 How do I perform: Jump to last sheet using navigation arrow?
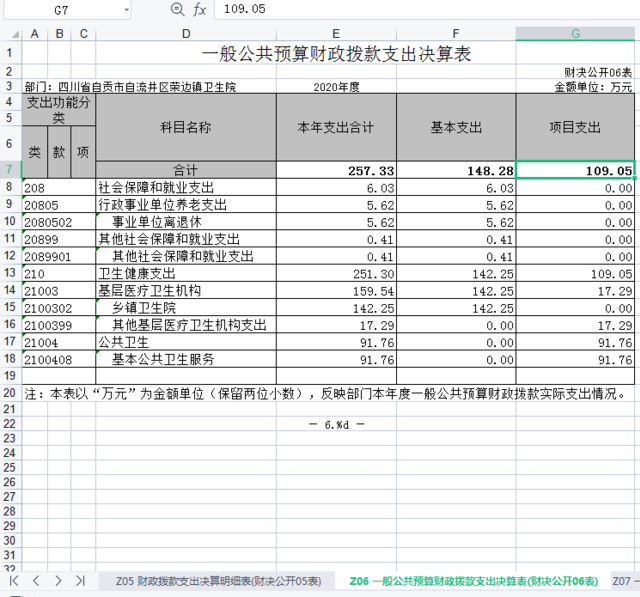(x=80, y=580)
